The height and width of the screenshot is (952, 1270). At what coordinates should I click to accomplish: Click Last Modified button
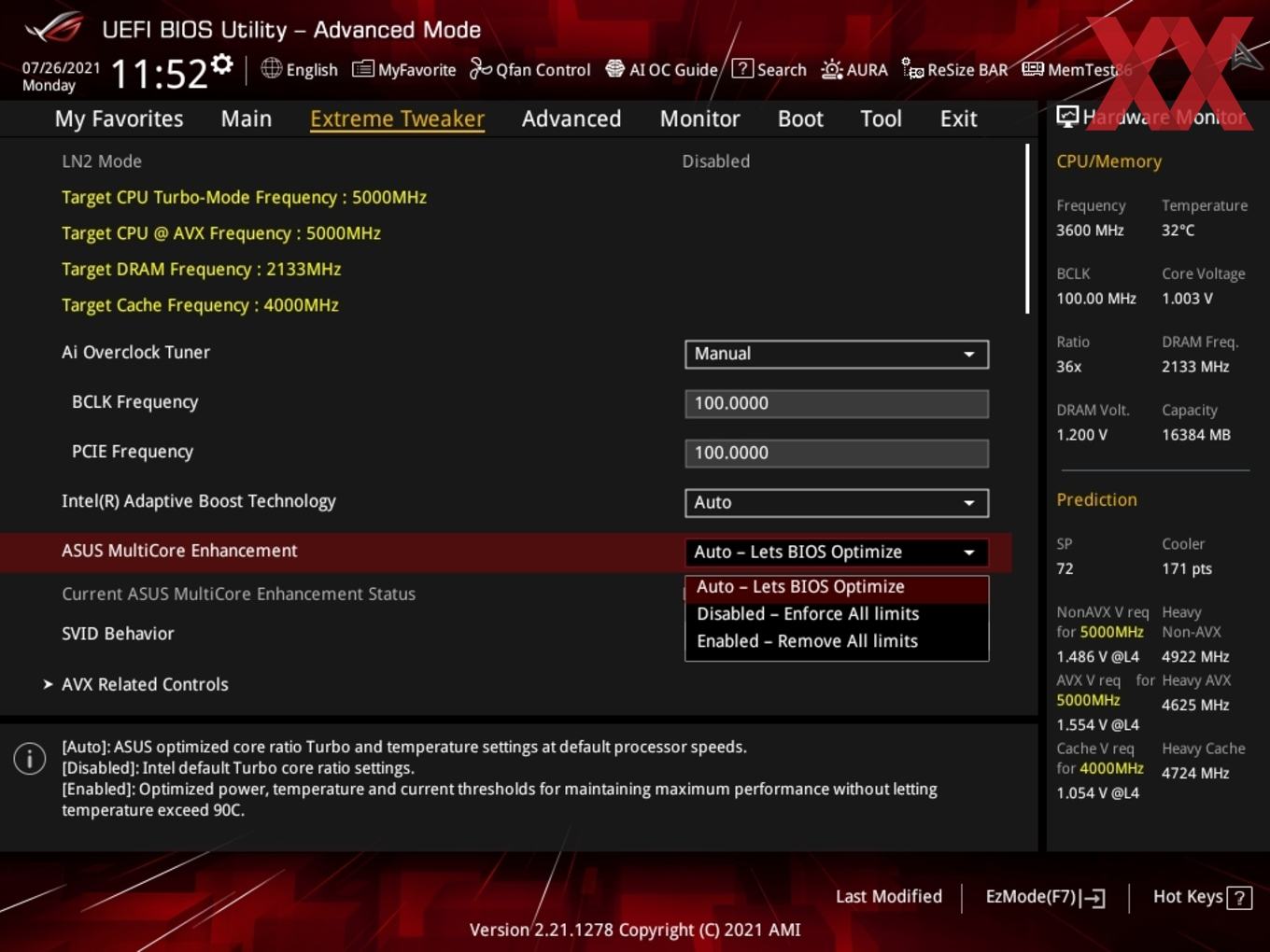(x=888, y=896)
